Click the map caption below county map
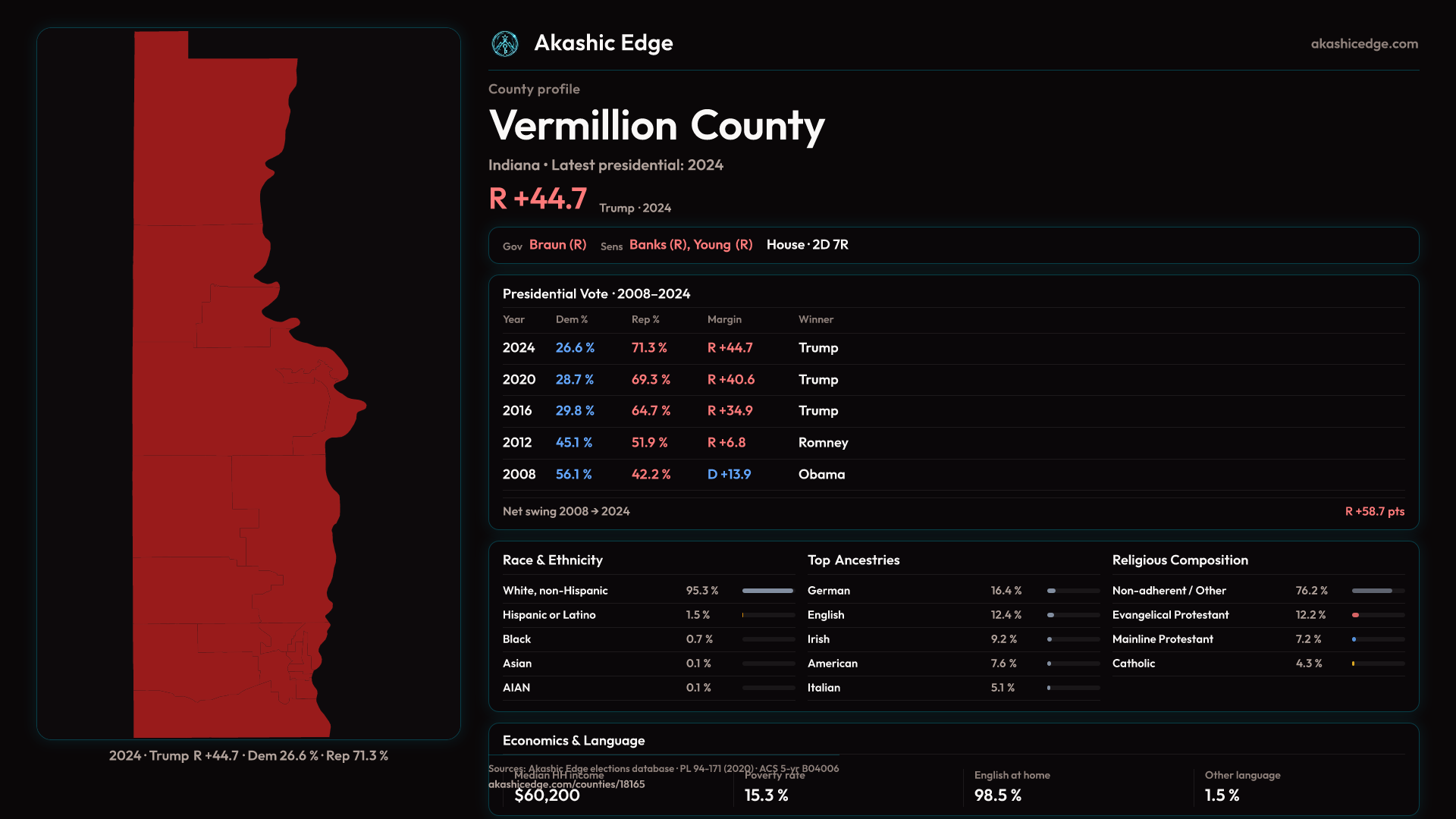The image size is (1456, 819). click(x=248, y=756)
